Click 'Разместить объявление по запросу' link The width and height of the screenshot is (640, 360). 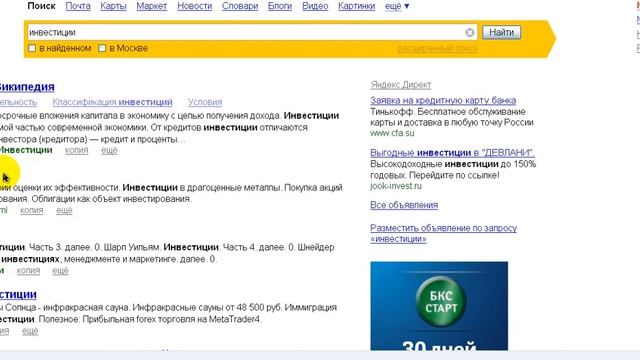(444, 233)
